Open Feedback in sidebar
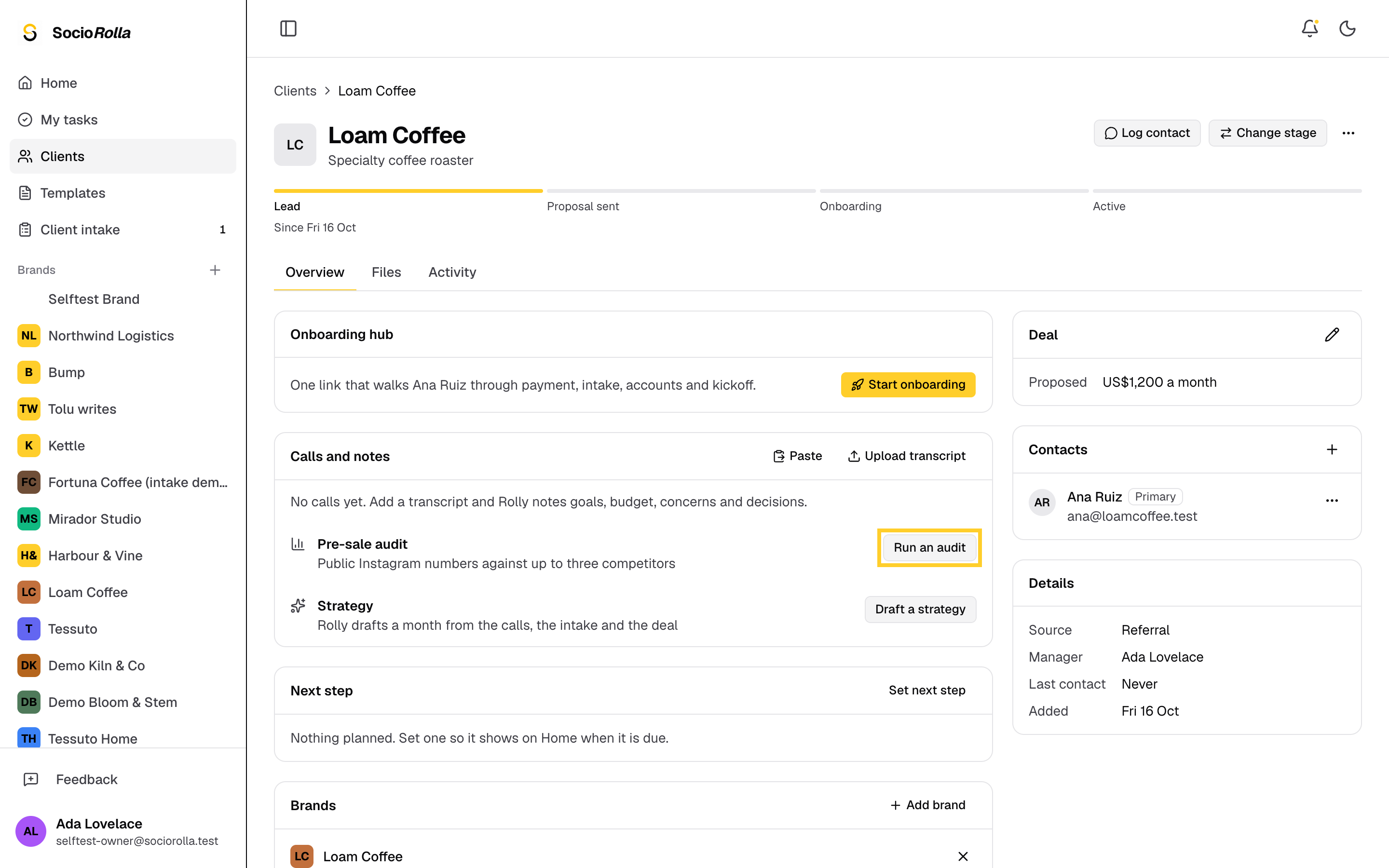Image resolution: width=1389 pixels, height=868 pixels. pos(123,779)
